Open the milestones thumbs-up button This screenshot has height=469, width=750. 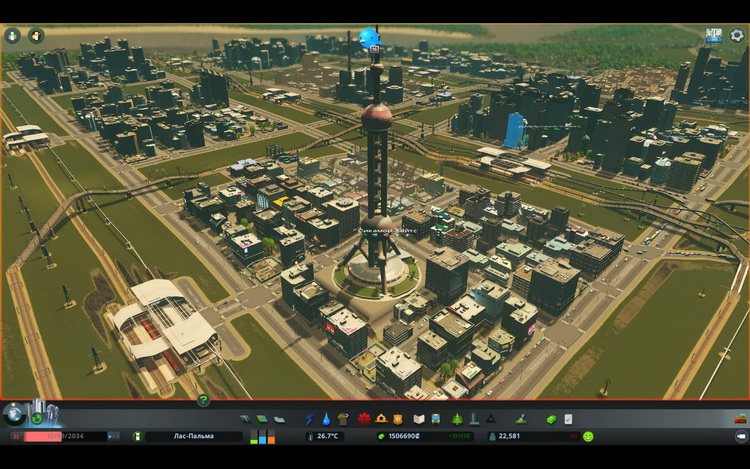(x=37, y=419)
